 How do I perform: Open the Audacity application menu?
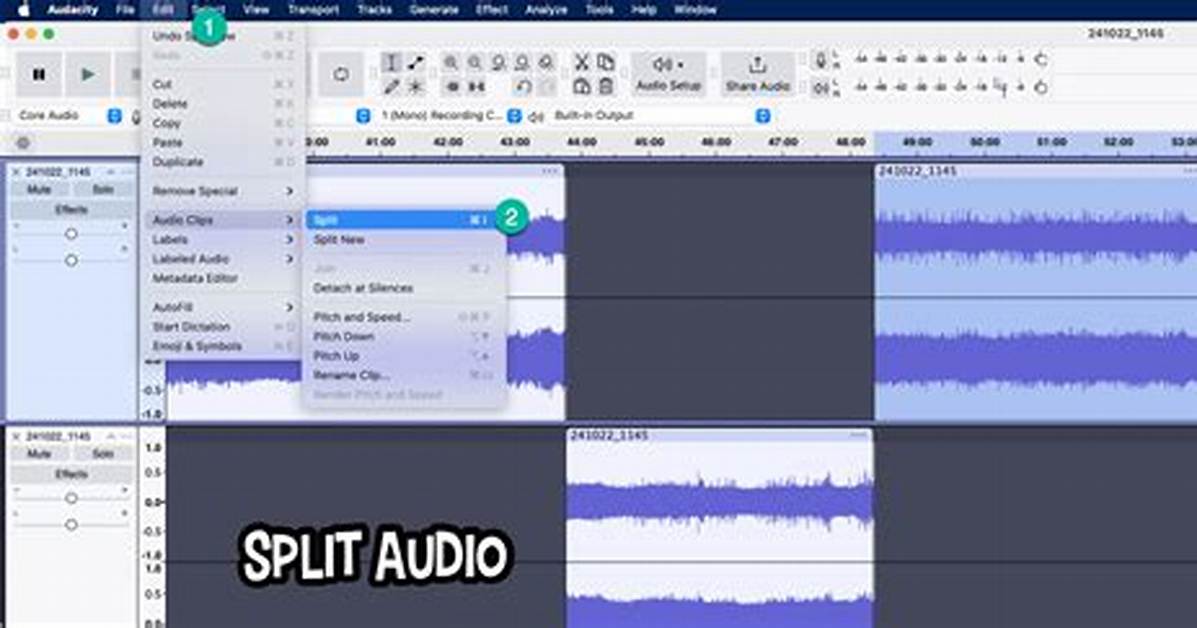[73, 10]
